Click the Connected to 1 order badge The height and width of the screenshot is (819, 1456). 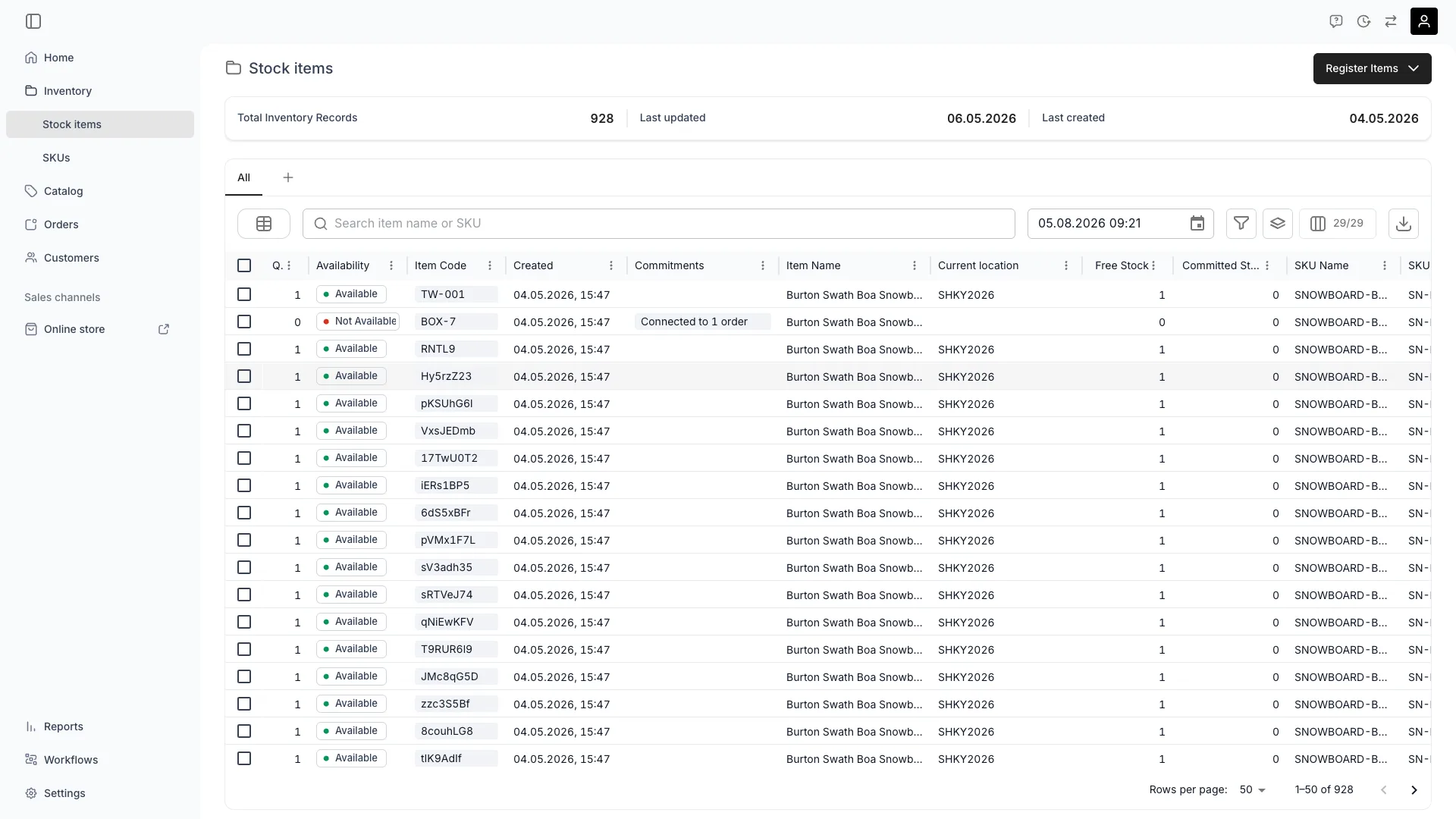(x=702, y=322)
